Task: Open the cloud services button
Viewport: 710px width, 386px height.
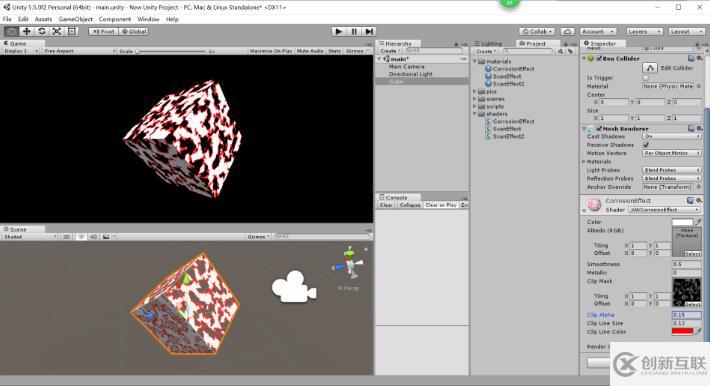Action: [x=567, y=31]
